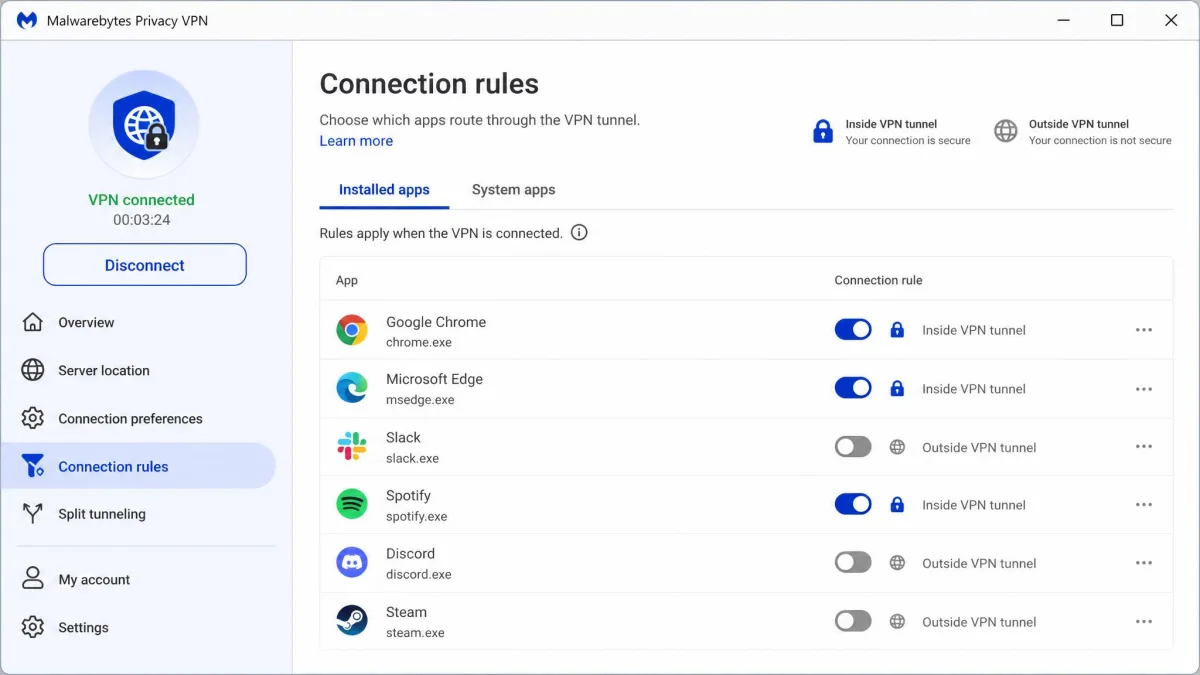Screen dimensions: 1200x675
Task: Click the 00:03:24 connection timer
Action: (x=142, y=220)
